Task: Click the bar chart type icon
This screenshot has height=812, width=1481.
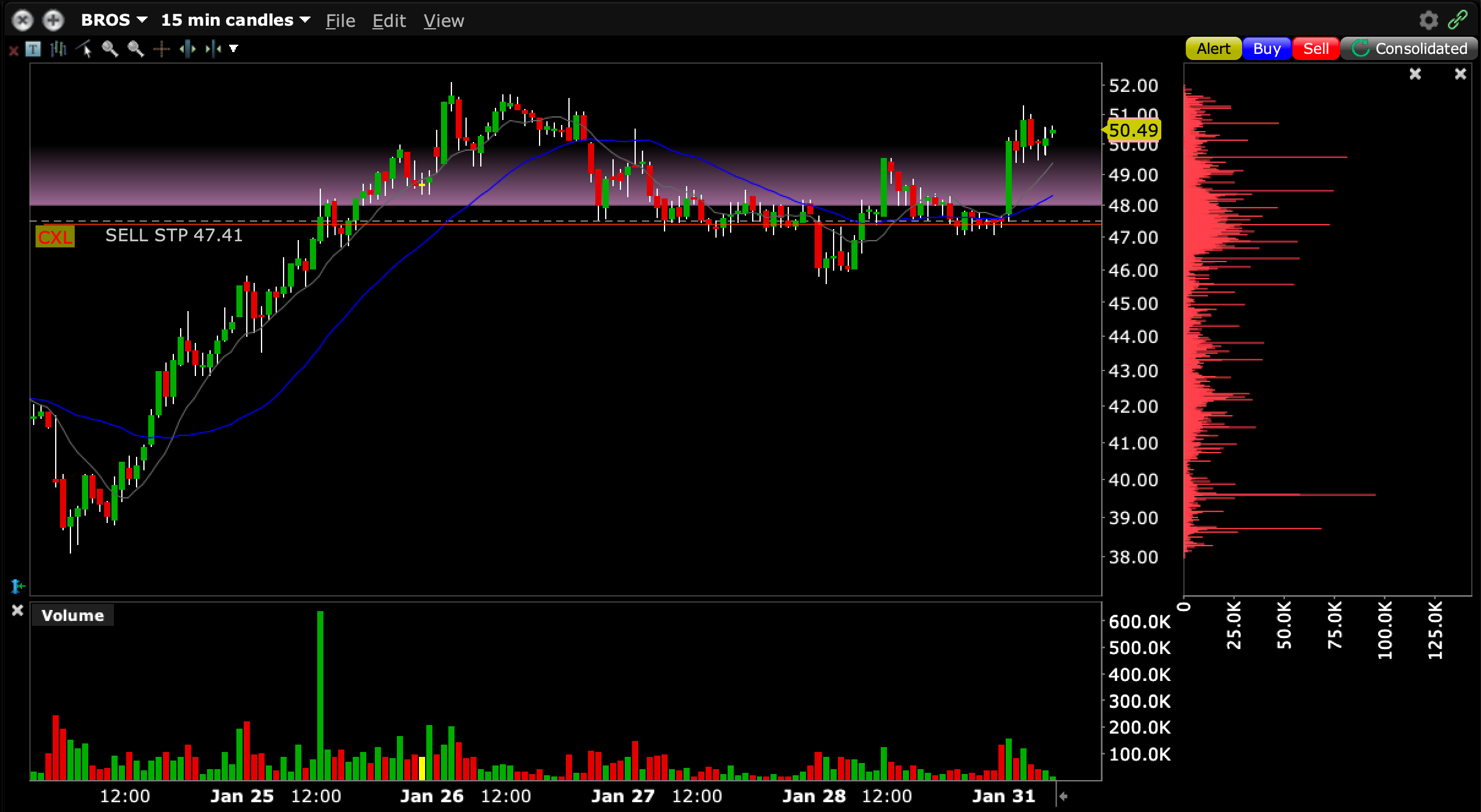Action: pos(59,49)
